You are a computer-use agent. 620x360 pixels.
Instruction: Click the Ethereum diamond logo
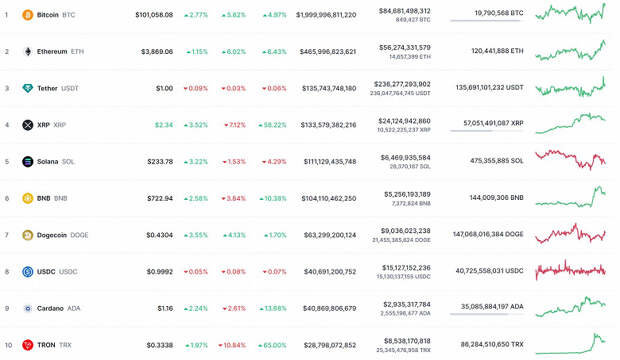point(28,51)
